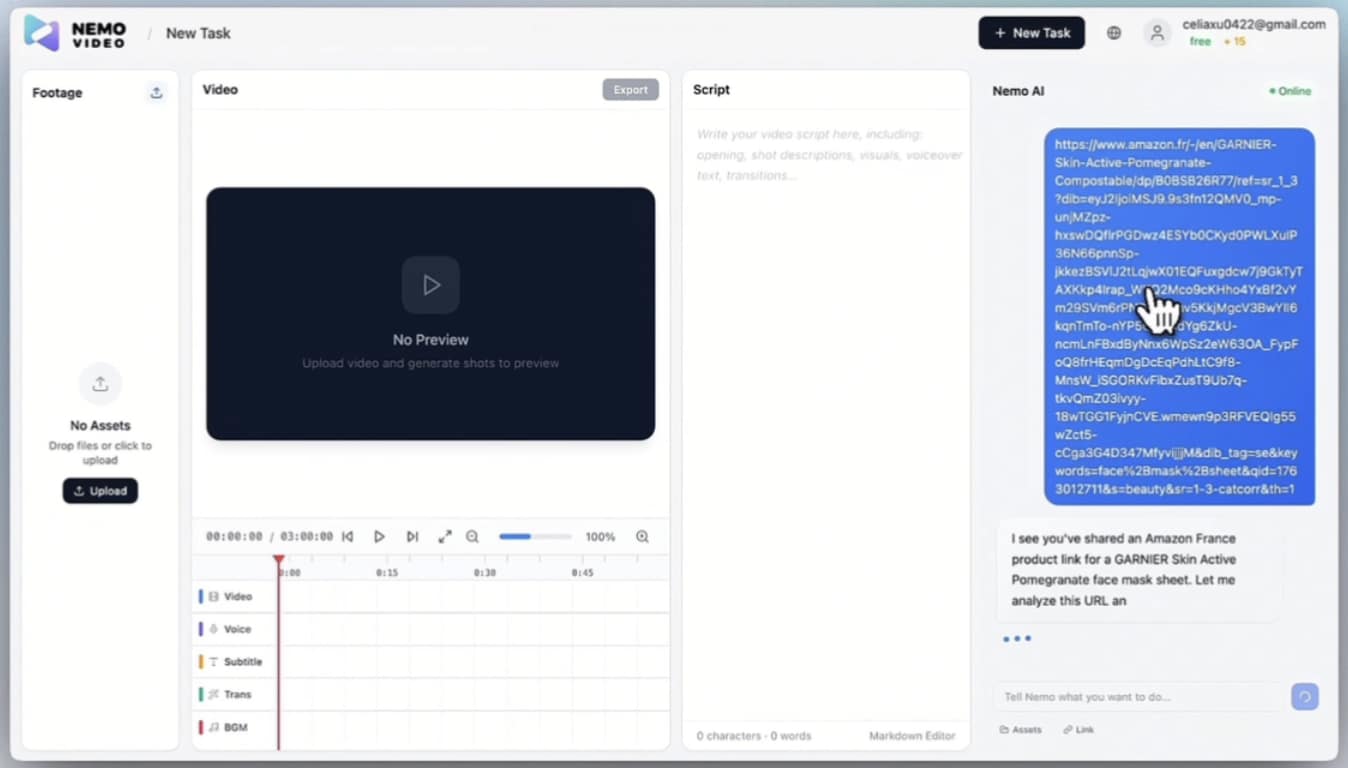
Task: Open the user profile icon
Action: point(1157,32)
